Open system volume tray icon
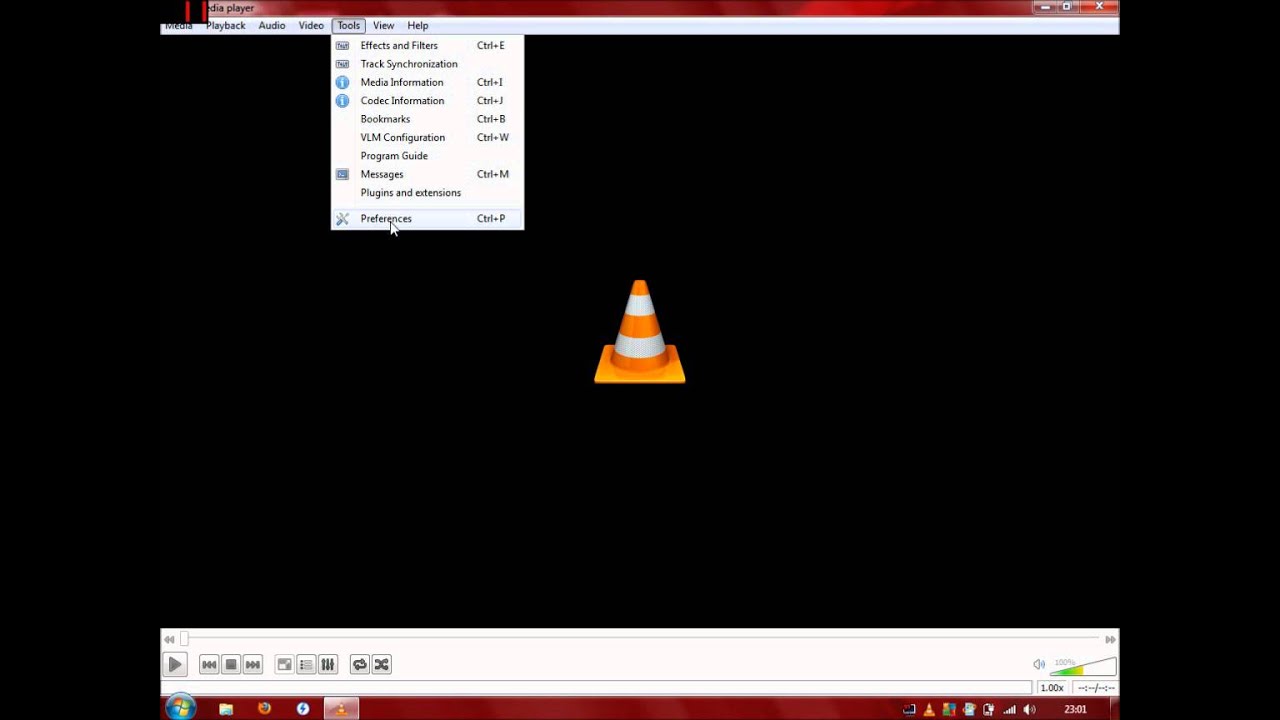1280x720 pixels. click(x=1030, y=710)
